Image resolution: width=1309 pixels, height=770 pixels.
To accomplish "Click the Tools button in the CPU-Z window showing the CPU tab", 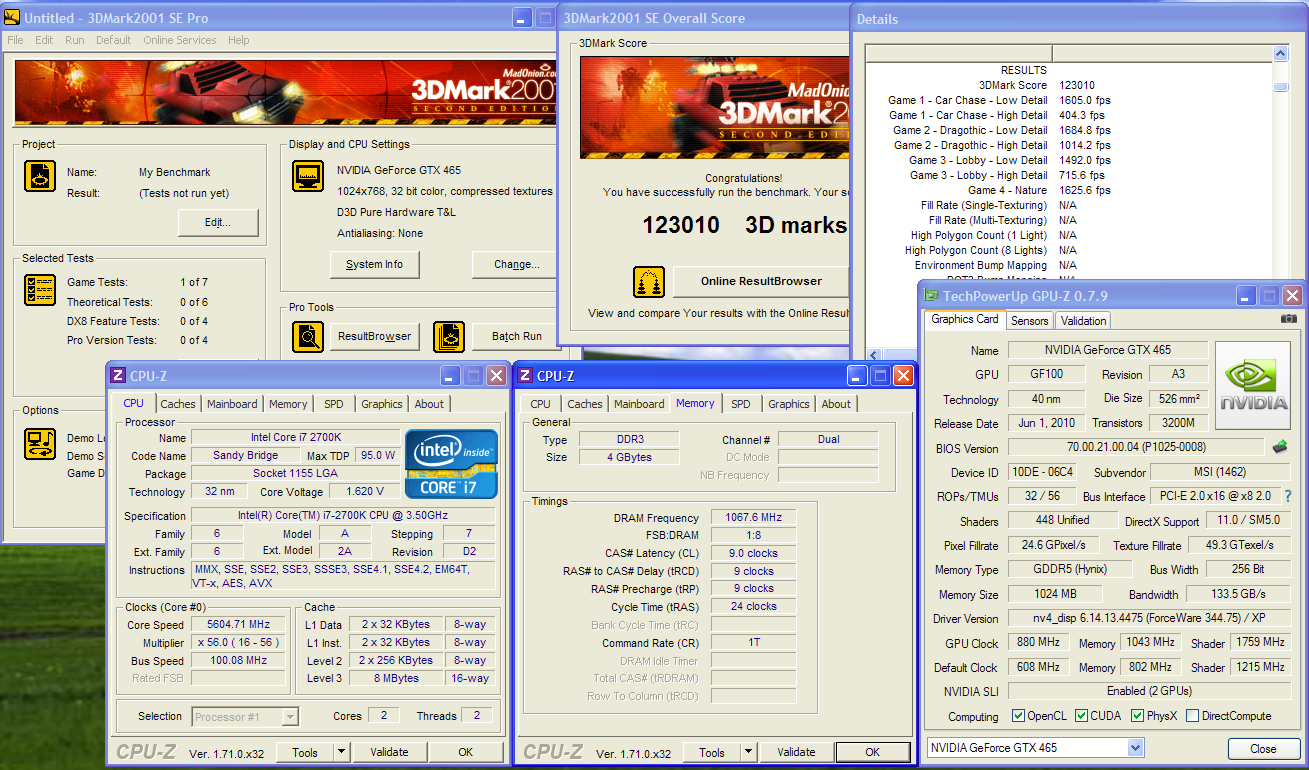I will (305, 752).
